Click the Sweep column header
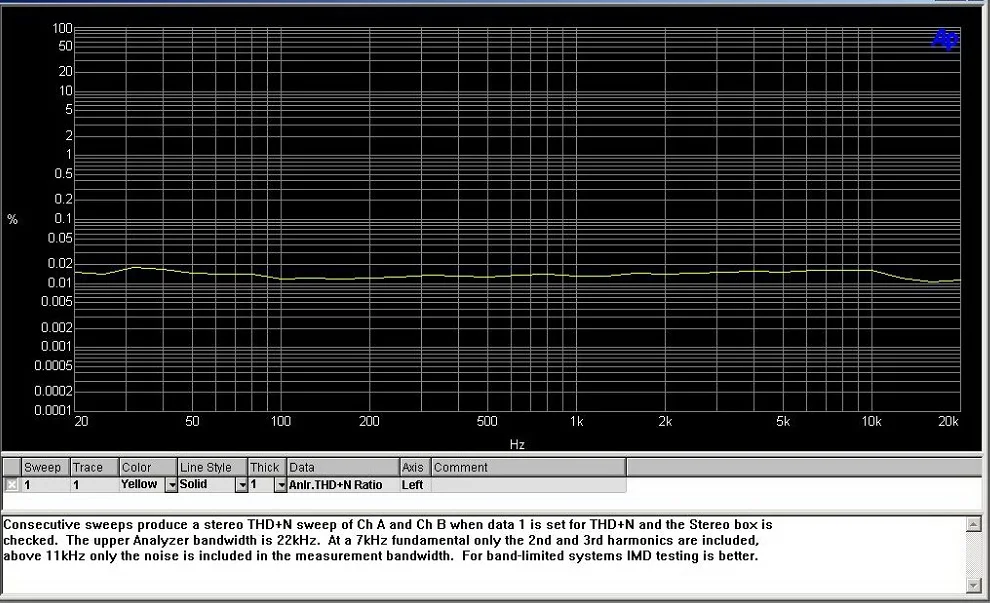990x603 pixels. click(x=45, y=467)
